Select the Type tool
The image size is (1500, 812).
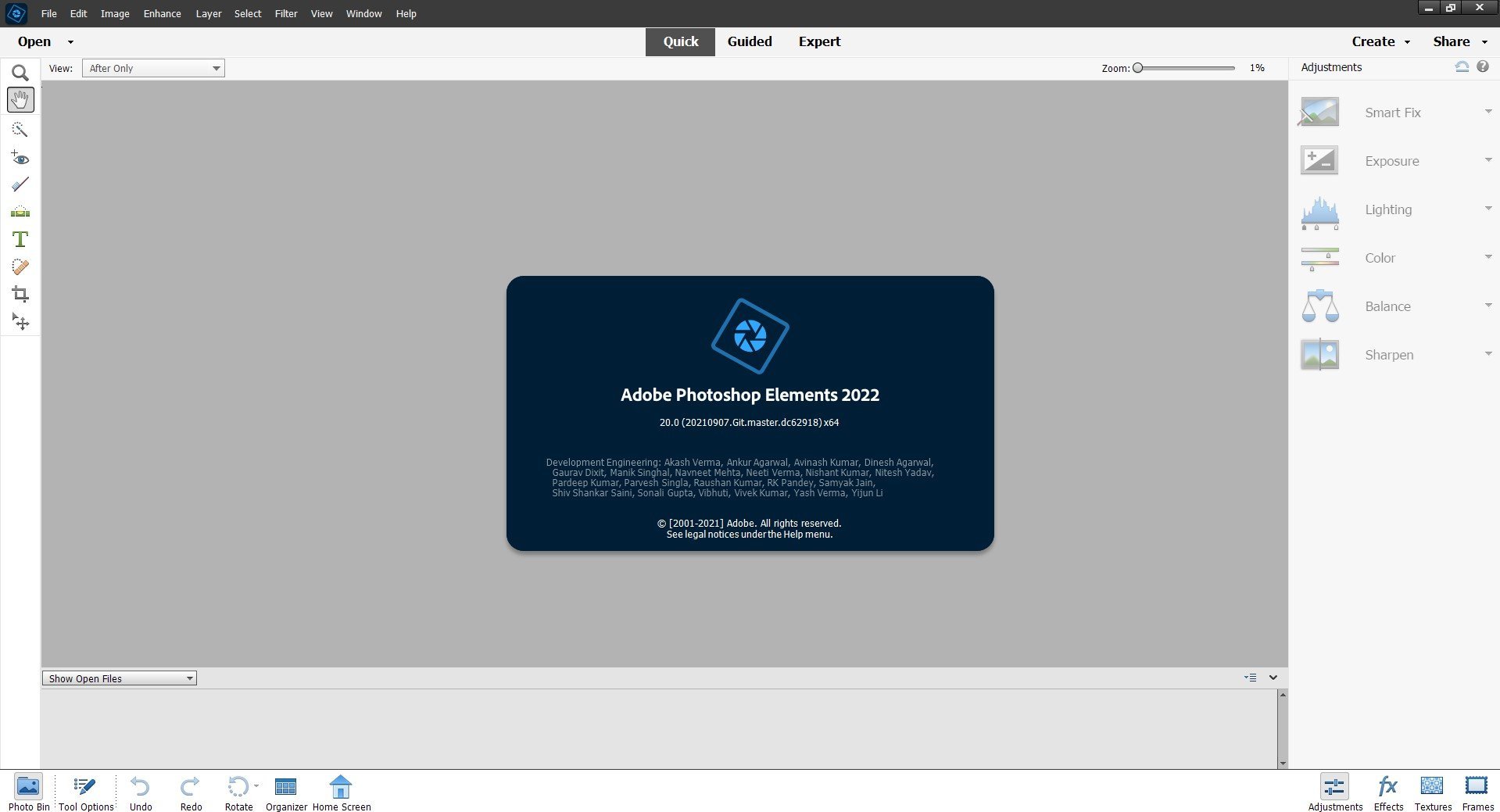[x=20, y=239]
